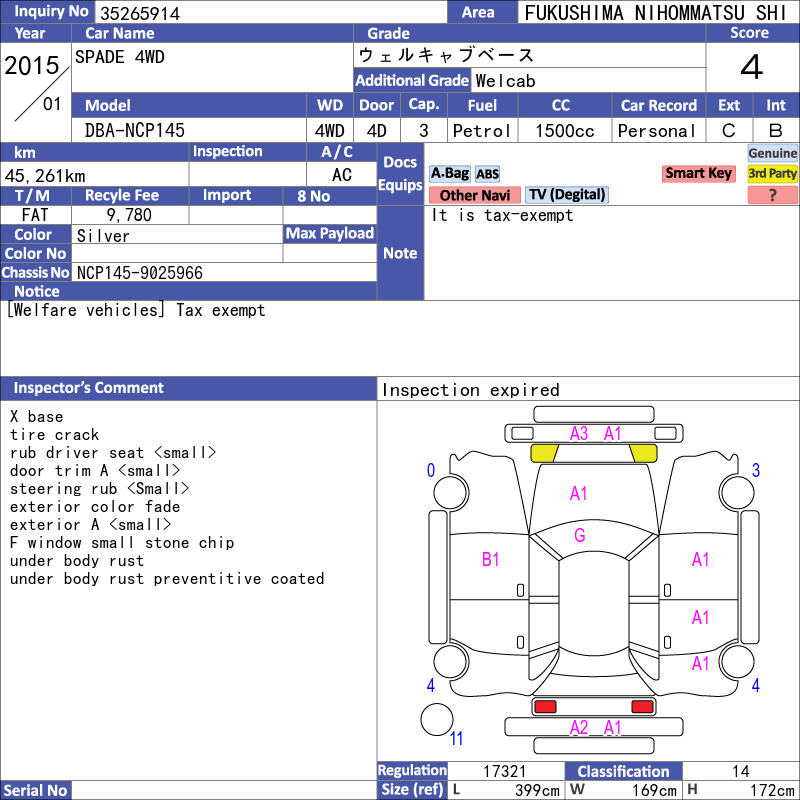Viewport: 800px width, 800px height.
Task: Click the right red tail light on diagram
Action: tap(642, 707)
